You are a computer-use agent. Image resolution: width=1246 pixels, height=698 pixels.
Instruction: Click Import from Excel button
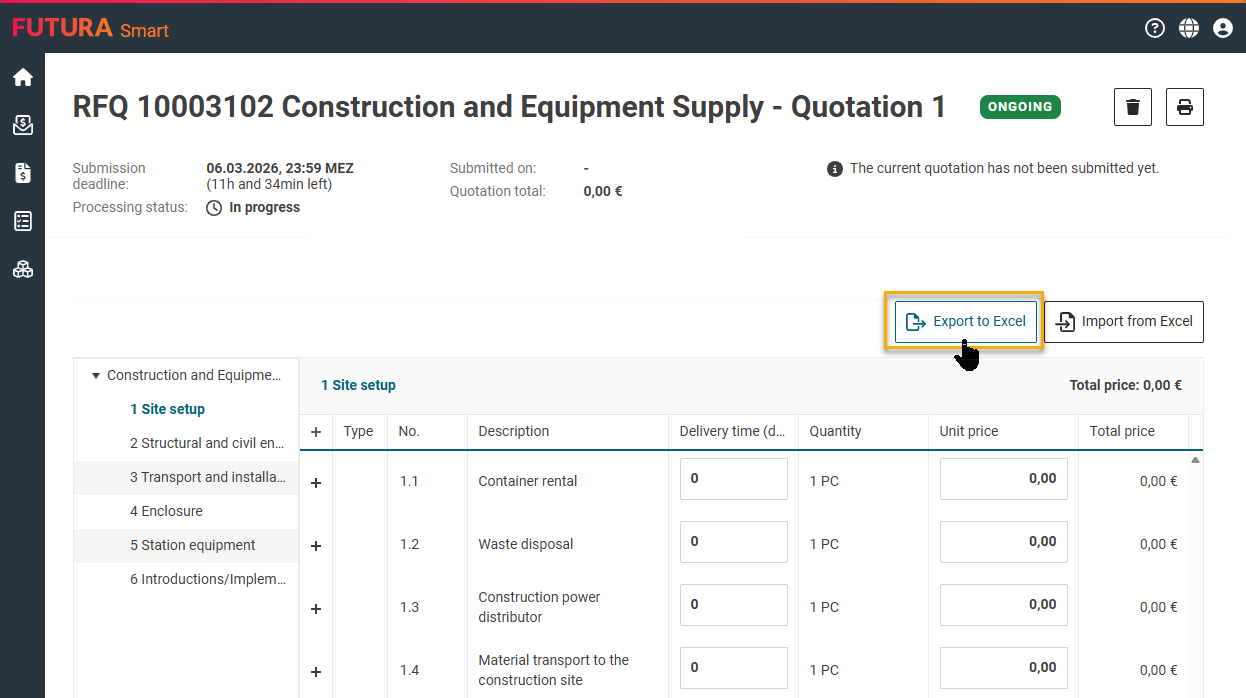(x=1124, y=322)
